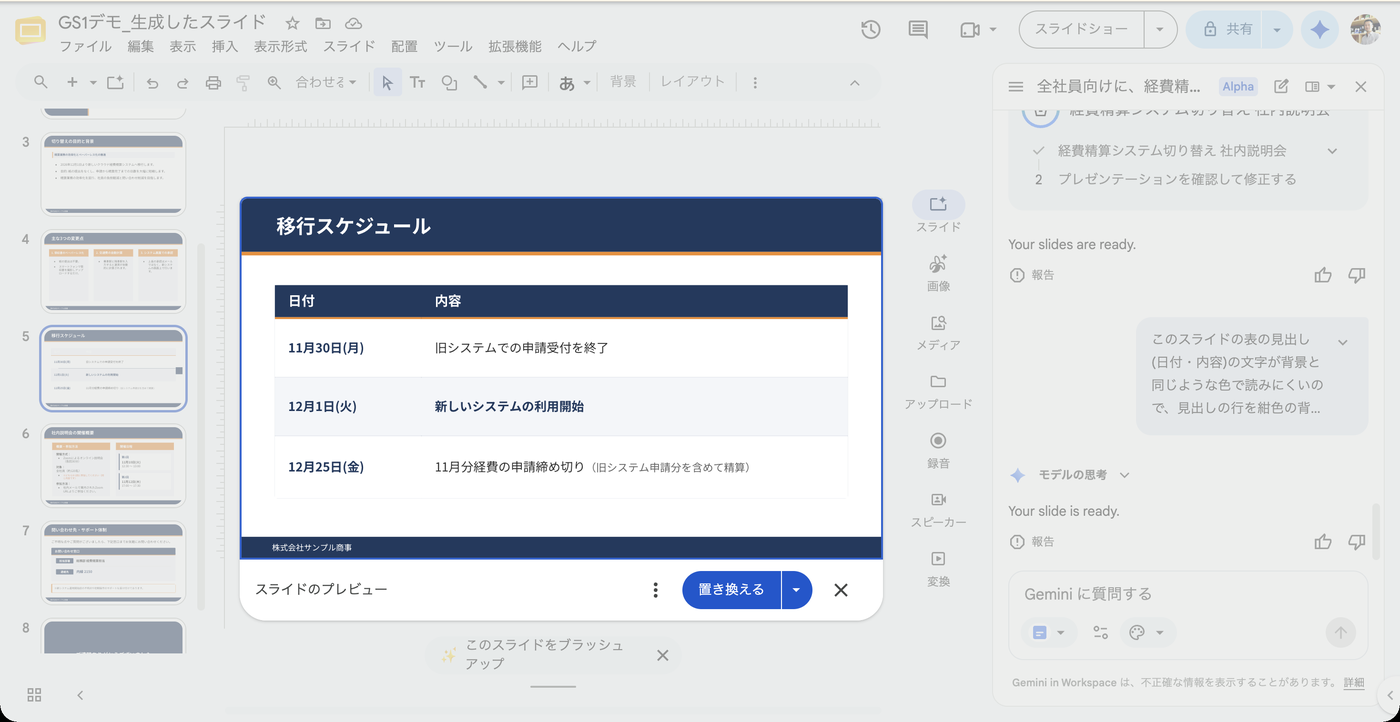Image resolution: width=1400 pixels, height=722 pixels.
Task: Open the 編集 menu
Action: pos(140,46)
